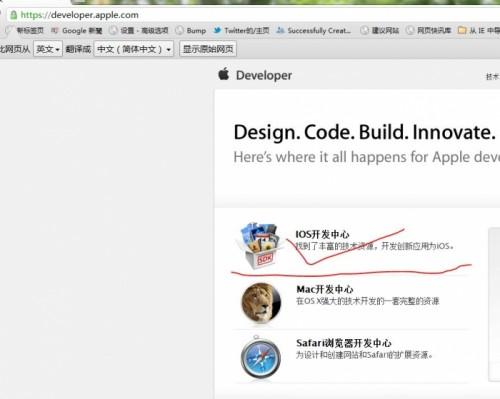Image resolution: width=500 pixels, height=399 pixels.
Task: Open the Mac开发中心 link
Action: coord(325,289)
